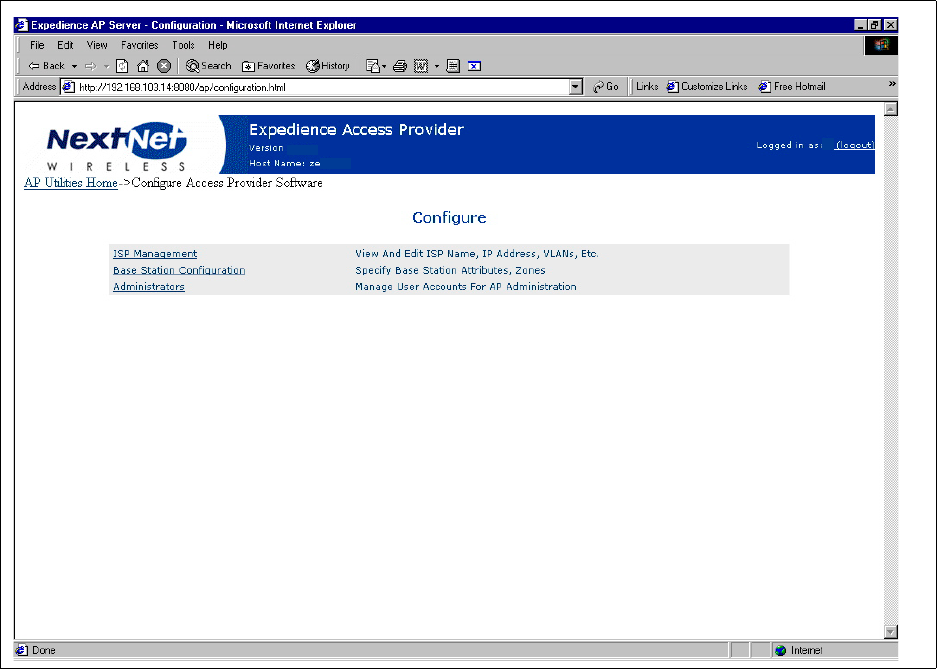
Task: Click the 'Done' status bar text
Action: coord(44,650)
